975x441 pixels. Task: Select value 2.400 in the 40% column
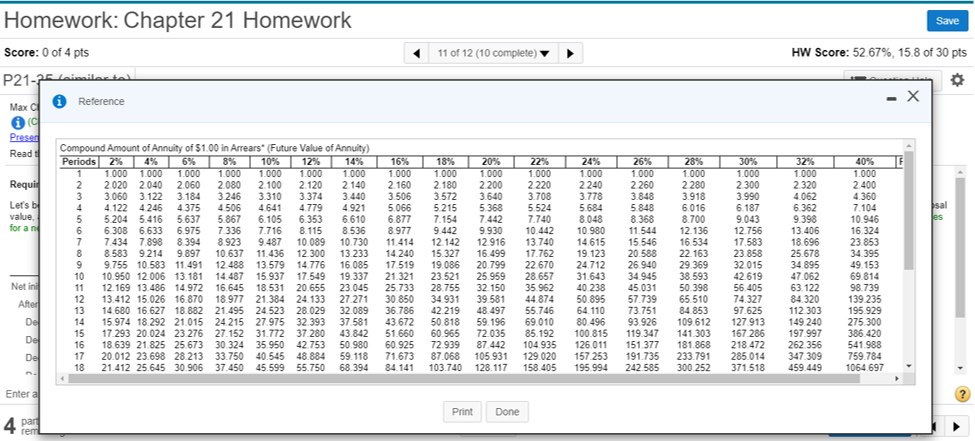tap(865, 185)
